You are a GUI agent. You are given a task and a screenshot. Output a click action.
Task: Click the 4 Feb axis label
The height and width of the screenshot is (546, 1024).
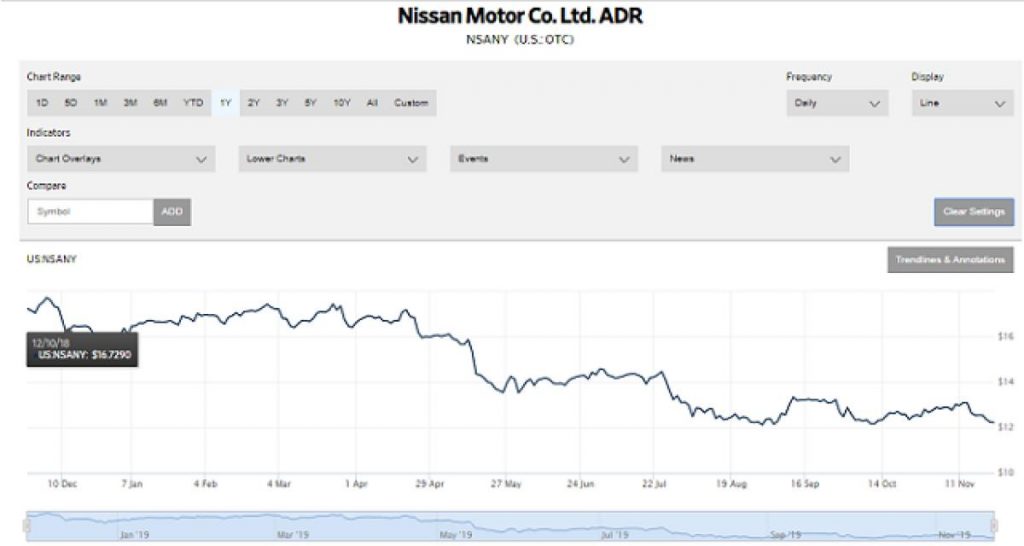(205, 484)
